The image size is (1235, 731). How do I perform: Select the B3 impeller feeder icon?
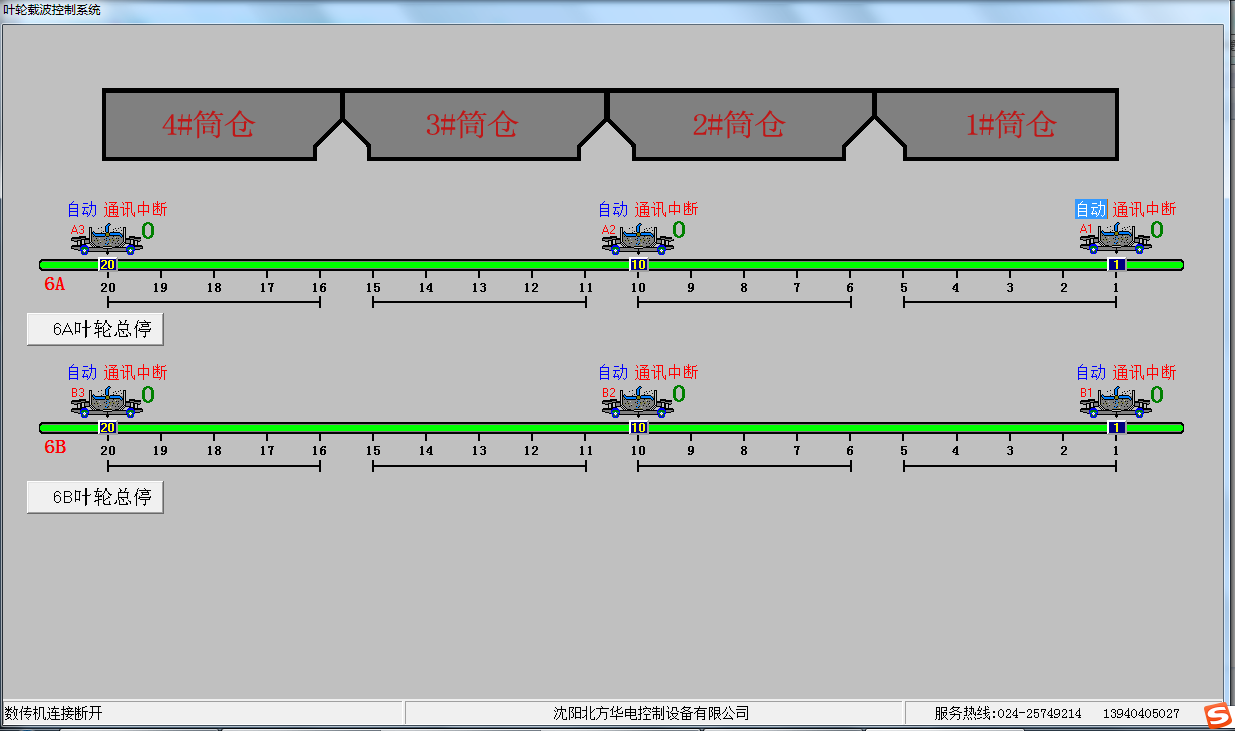pos(106,402)
